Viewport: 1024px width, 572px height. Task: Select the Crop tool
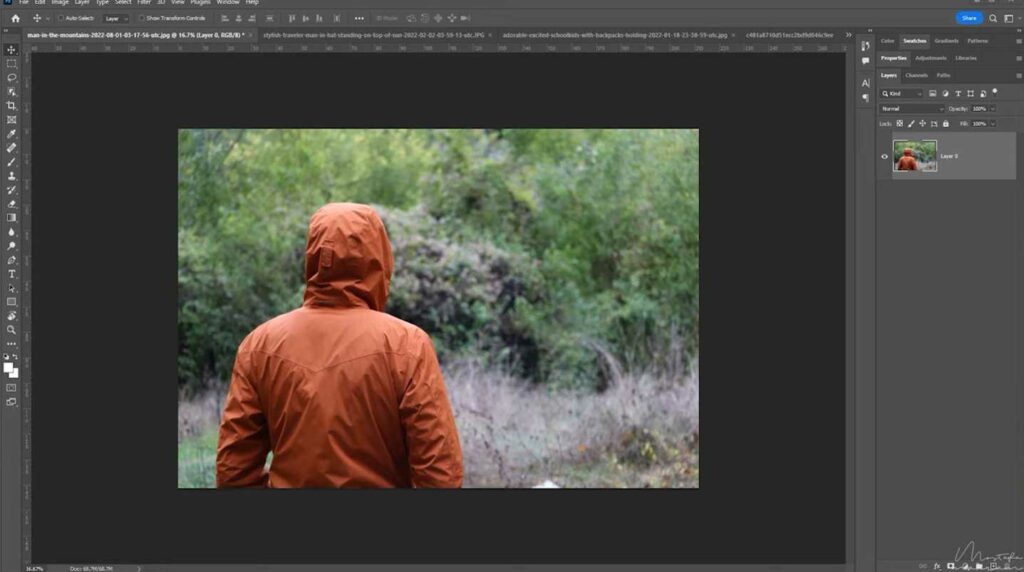pos(11,106)
